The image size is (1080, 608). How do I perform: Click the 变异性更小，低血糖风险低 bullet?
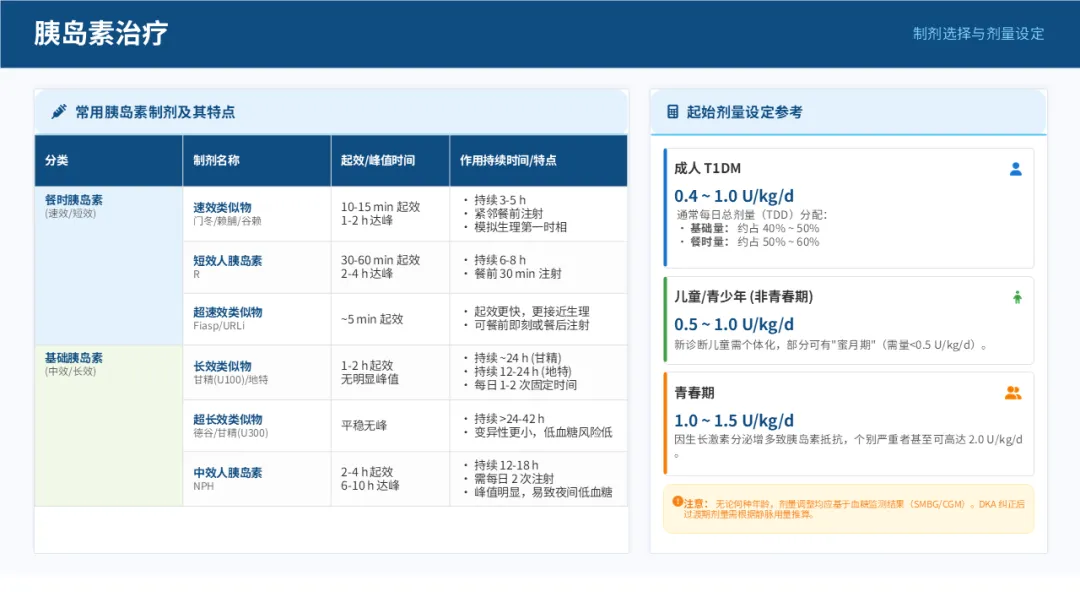543,432
